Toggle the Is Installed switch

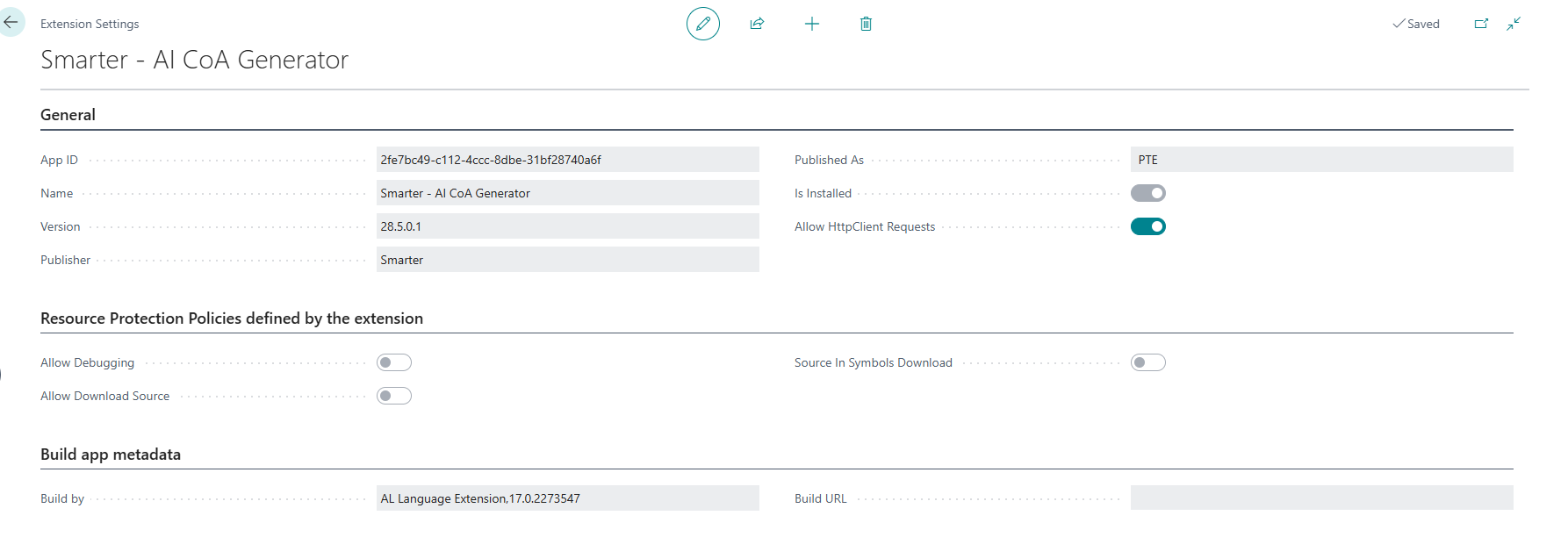[x=1148, y=193]
